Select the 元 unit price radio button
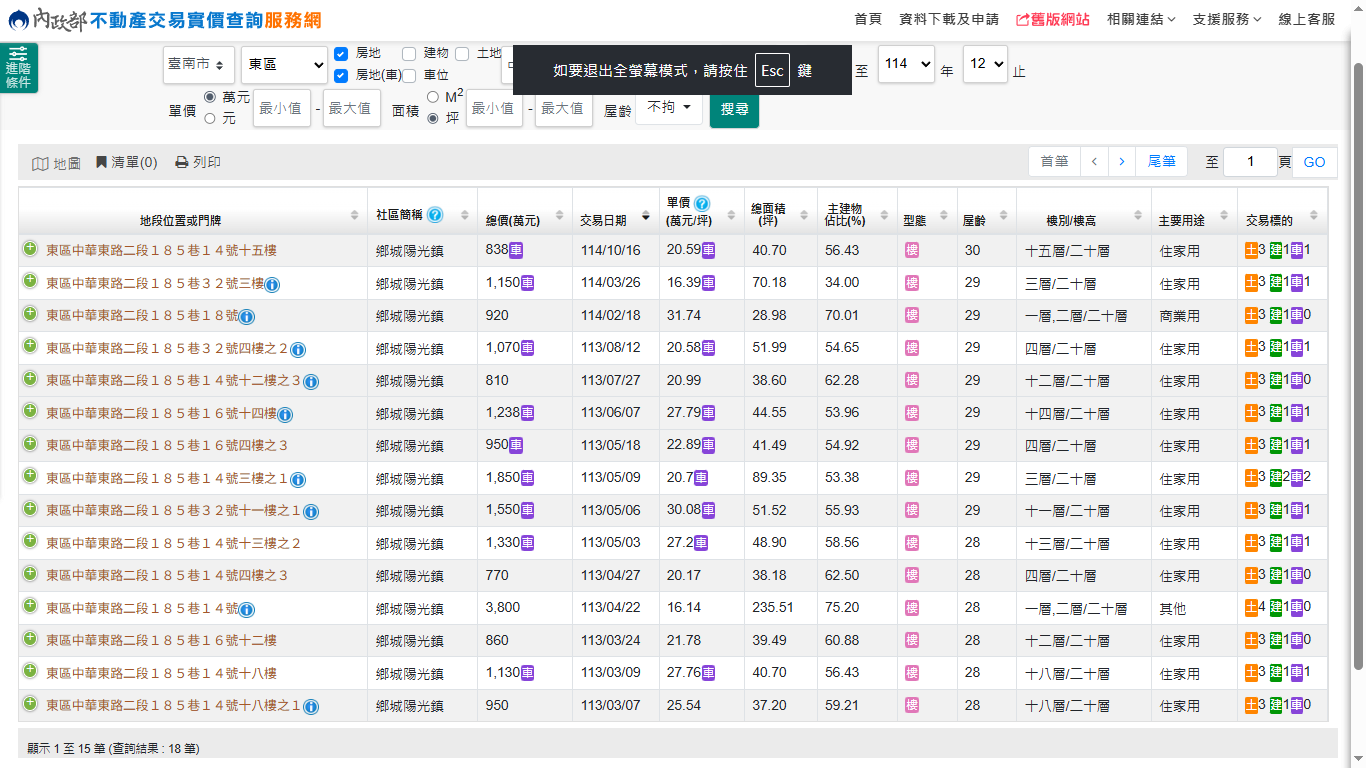The height and width of the screenshot is (768, 1366). 210,118
